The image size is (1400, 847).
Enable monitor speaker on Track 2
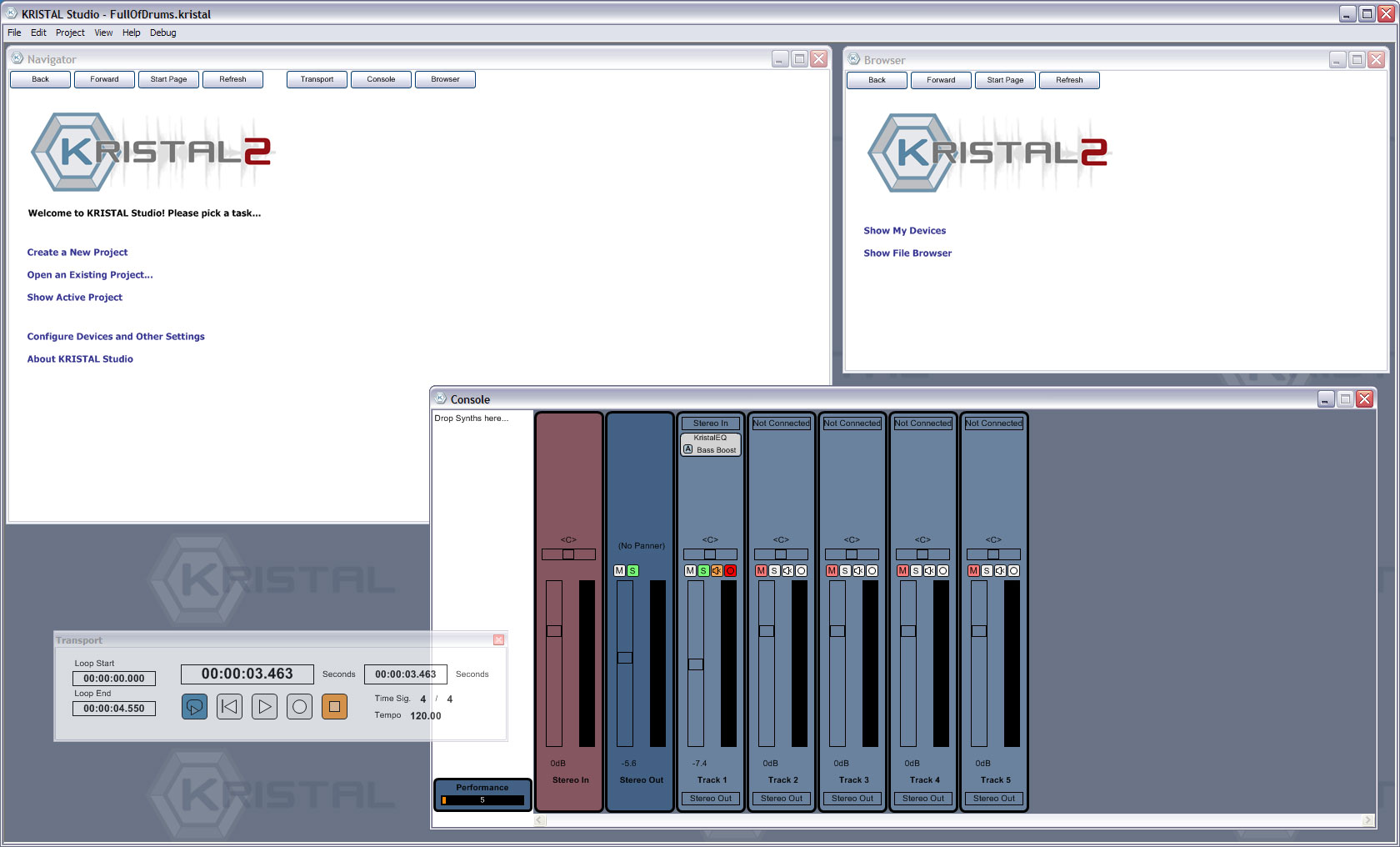(787, 571)
